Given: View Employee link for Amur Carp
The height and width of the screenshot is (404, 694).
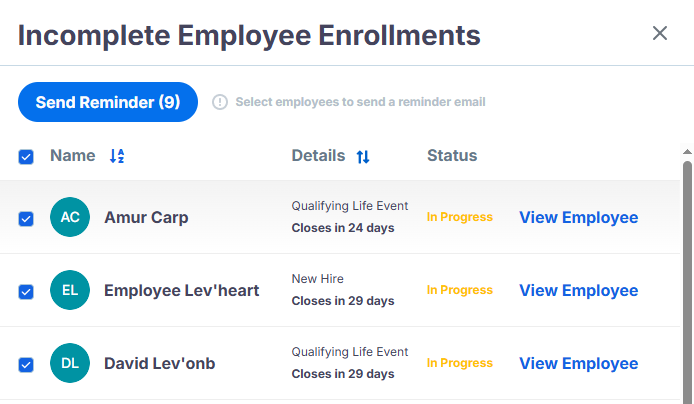Looking at the screenshot, I should 578,217.
